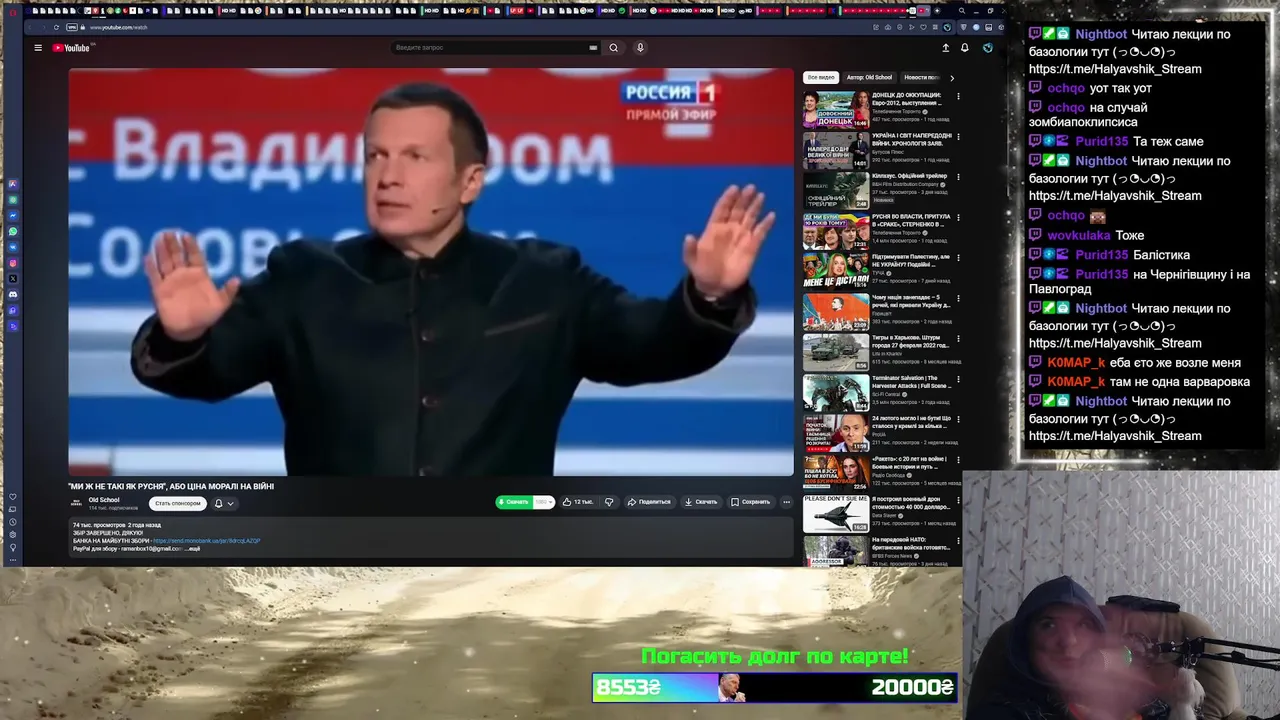The height and width of the screenshot is (720, 1280).
Task: Dislike the video
Action: click(x=609, y=502)
